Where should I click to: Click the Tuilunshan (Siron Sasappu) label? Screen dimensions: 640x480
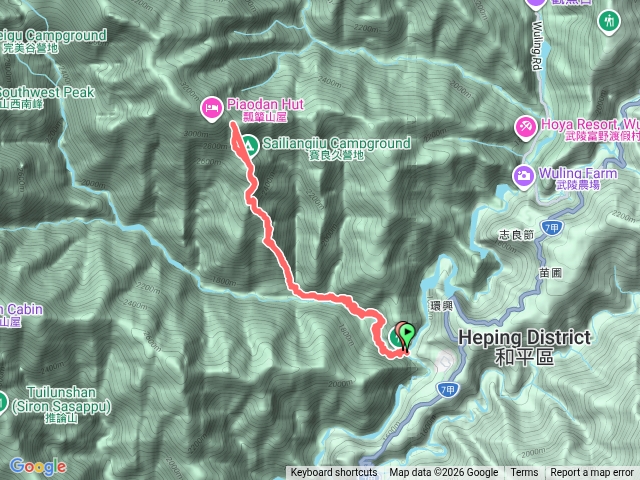coord(61,404)
